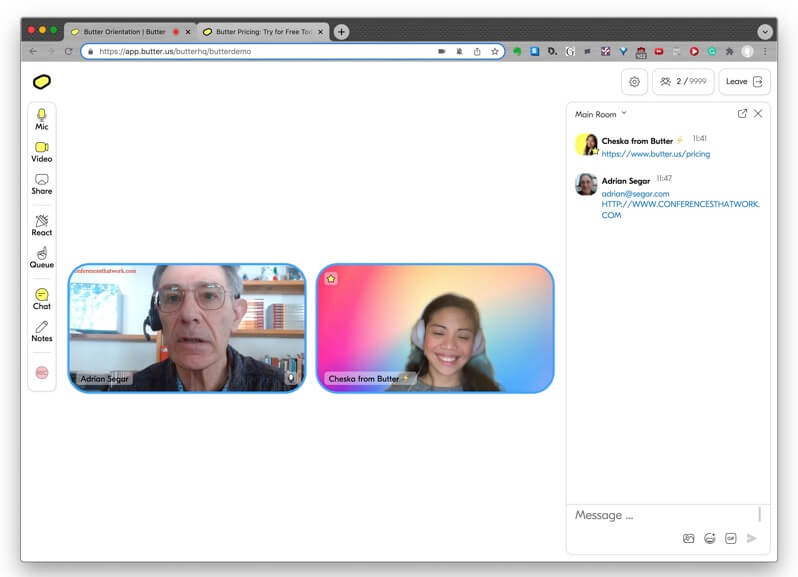Close the chat panel
The width and height of the screenshot is (798, 577).
(758, 113)
